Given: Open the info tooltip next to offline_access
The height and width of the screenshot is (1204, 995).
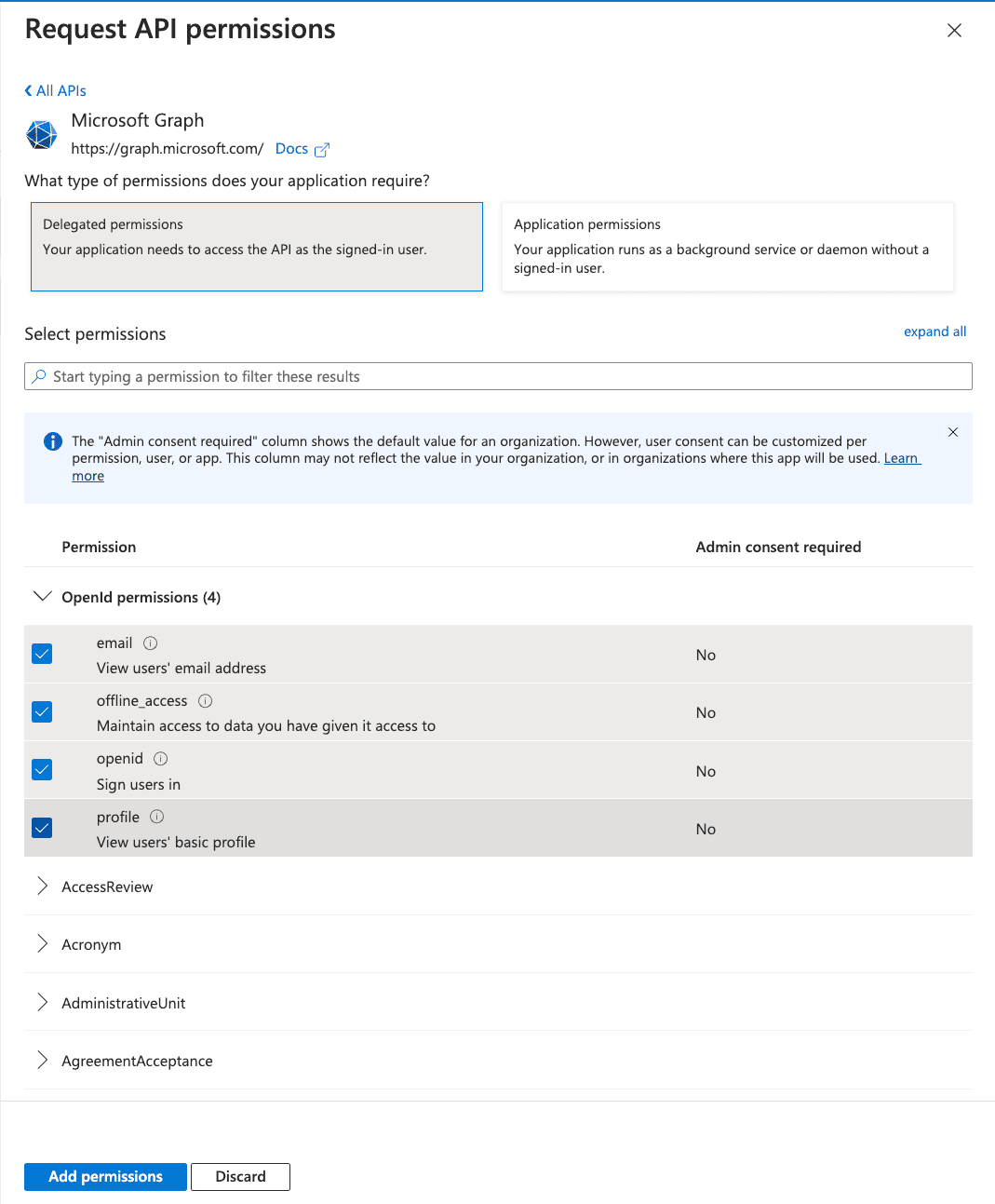Looking at the screenshot, I should [205, 700].
